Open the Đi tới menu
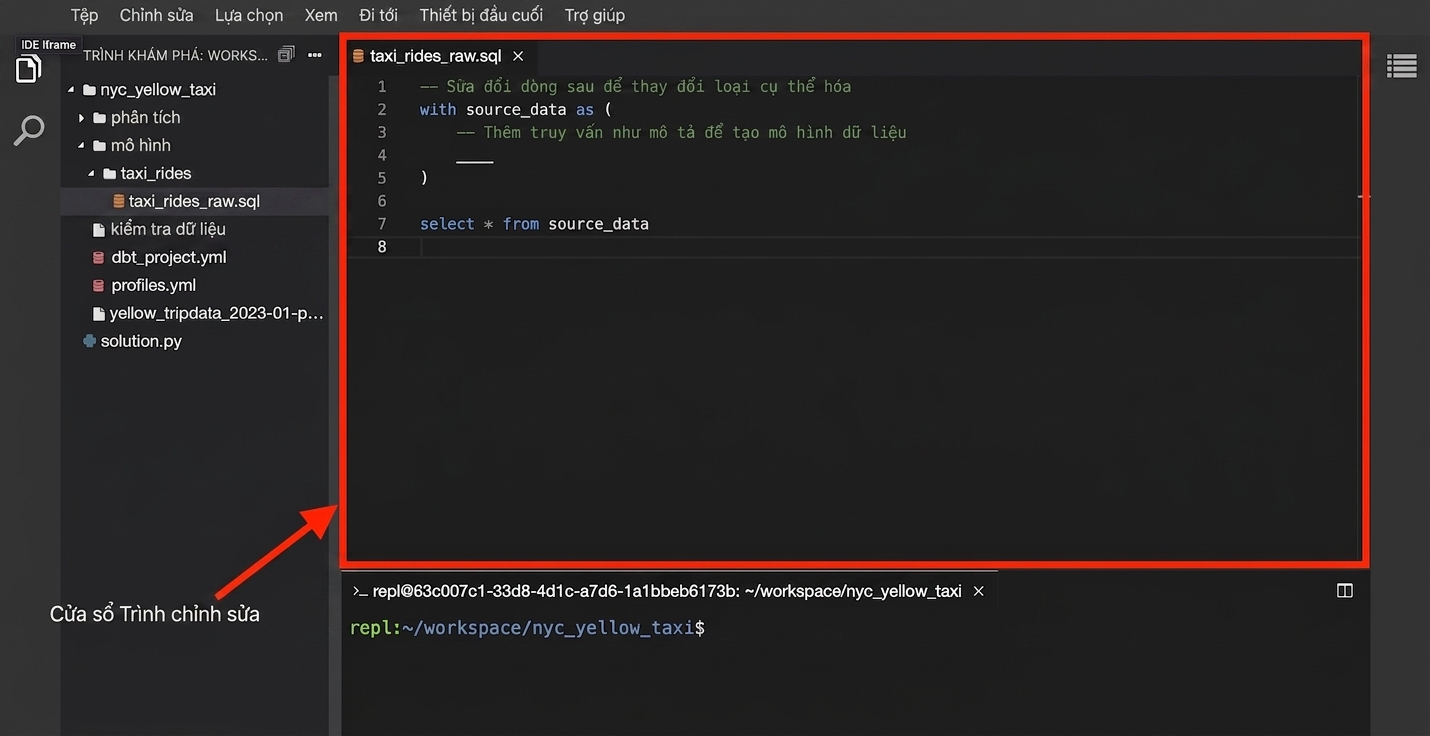This screenshot has width=1430, height=736. pyautogui.click(x=379, y=15)
